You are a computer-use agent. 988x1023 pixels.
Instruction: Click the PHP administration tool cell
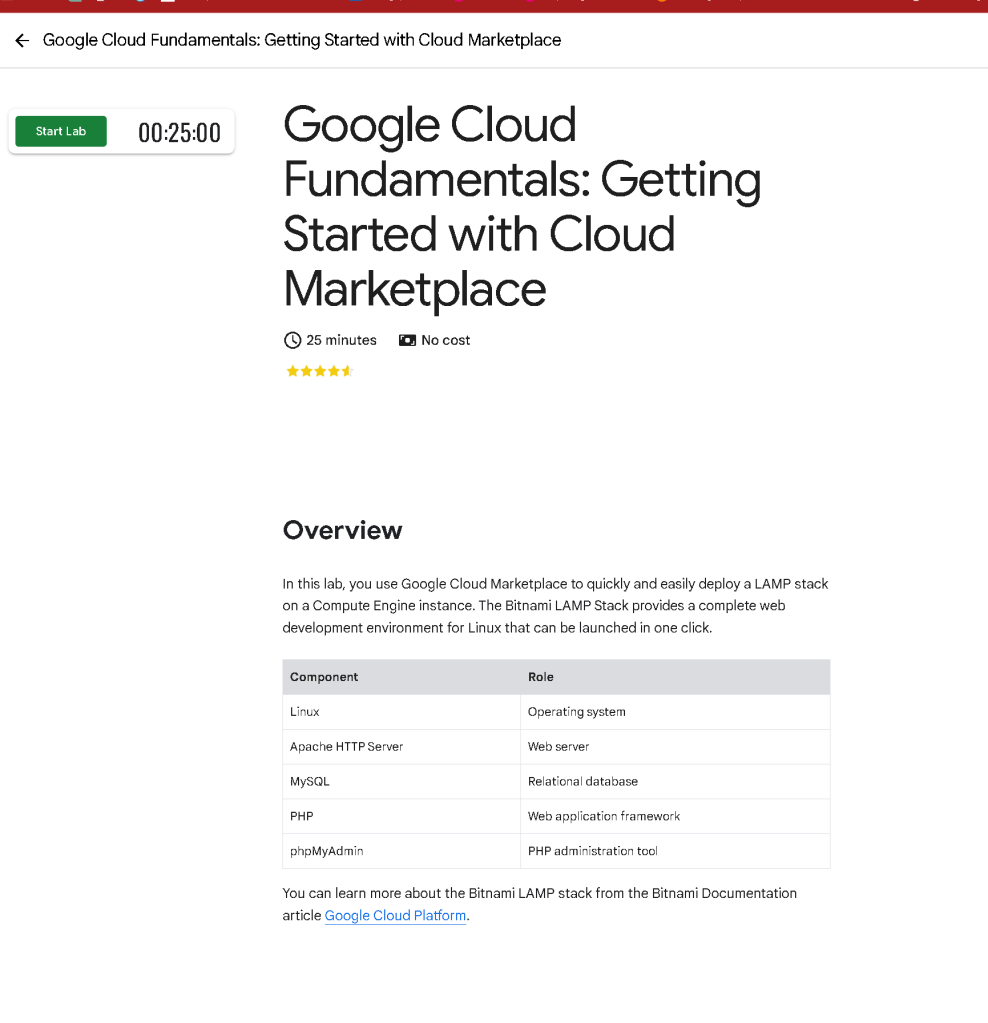(x=675, y=851)
